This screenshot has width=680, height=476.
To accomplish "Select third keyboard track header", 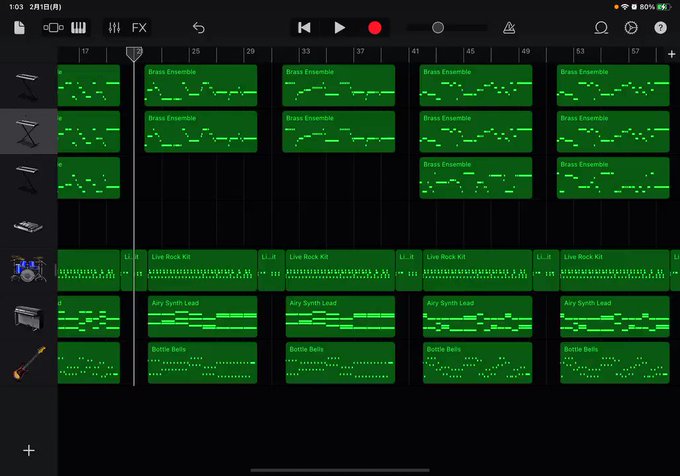I will (x=29, y=178).
